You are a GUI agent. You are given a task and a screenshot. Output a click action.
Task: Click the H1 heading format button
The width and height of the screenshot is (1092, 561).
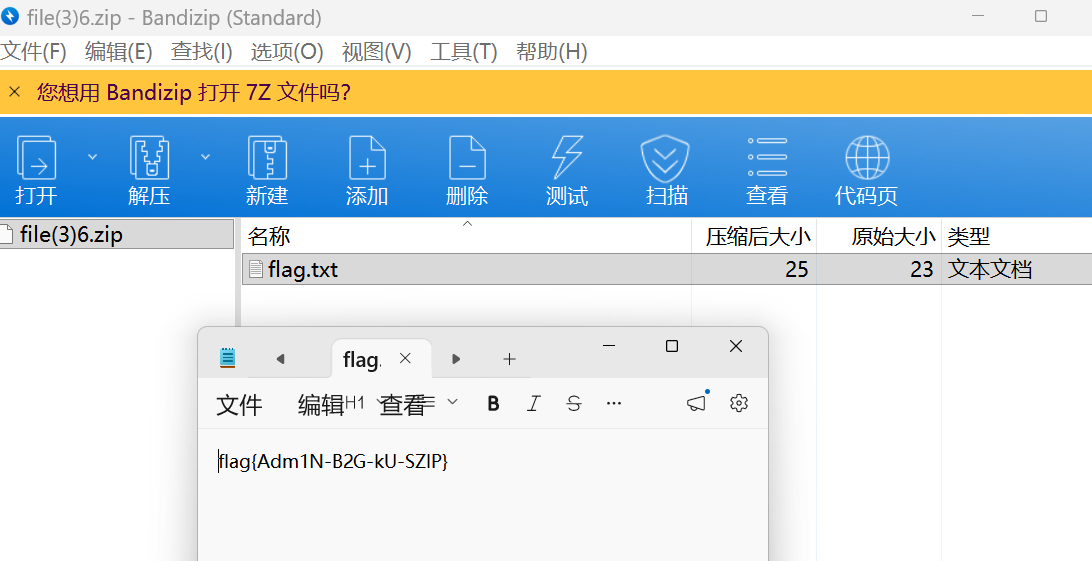coord(354,402)
